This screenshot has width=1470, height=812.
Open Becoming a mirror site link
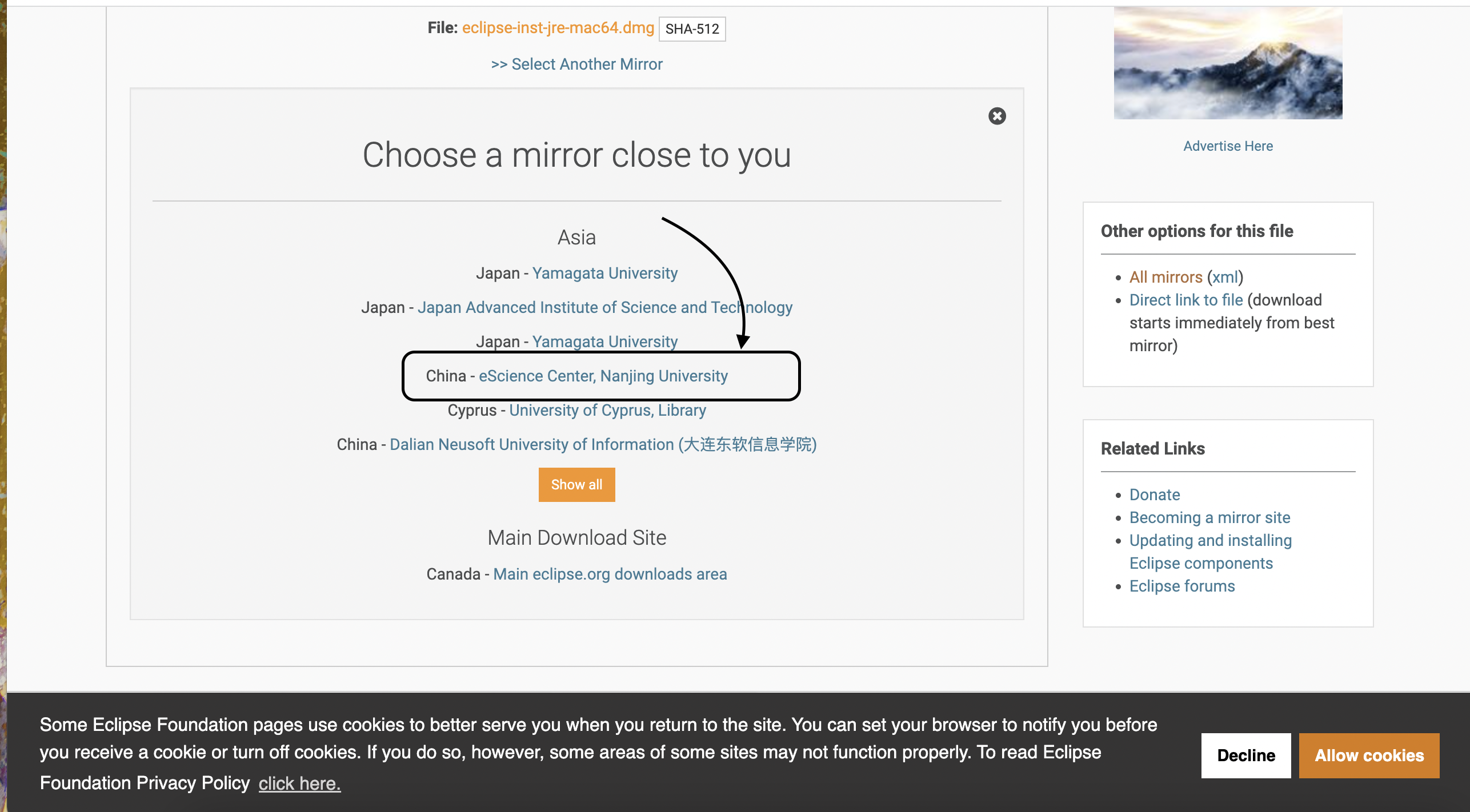coord(1209,517)
